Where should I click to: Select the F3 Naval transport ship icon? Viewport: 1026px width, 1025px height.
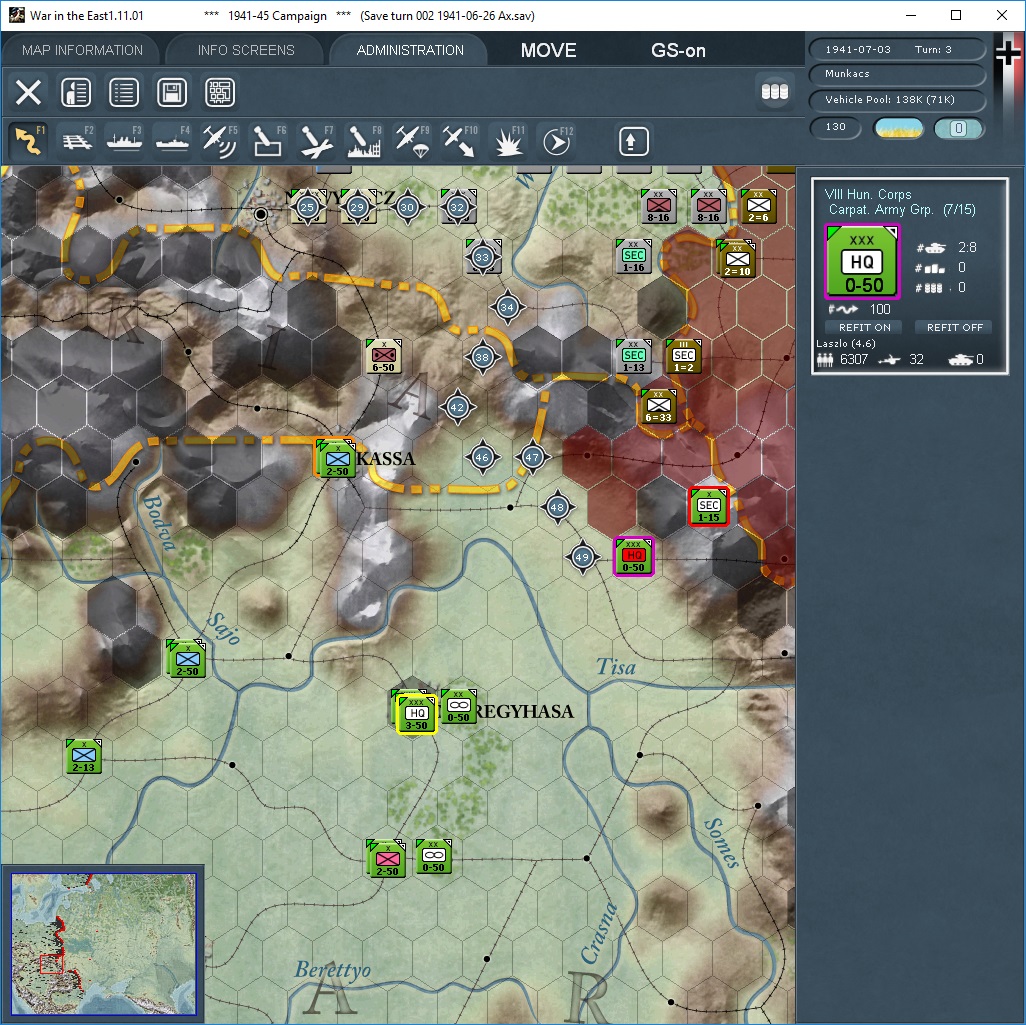pos(124,141)
